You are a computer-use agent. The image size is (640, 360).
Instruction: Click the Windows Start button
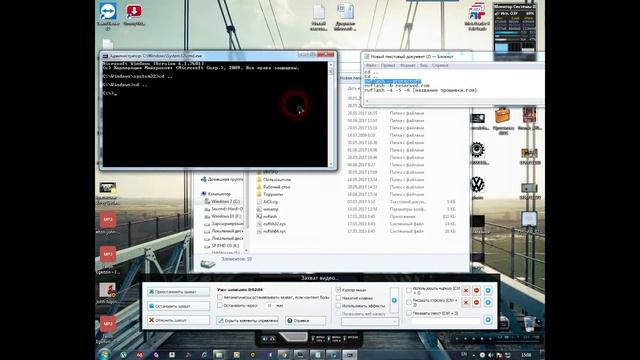coord(104,354)
